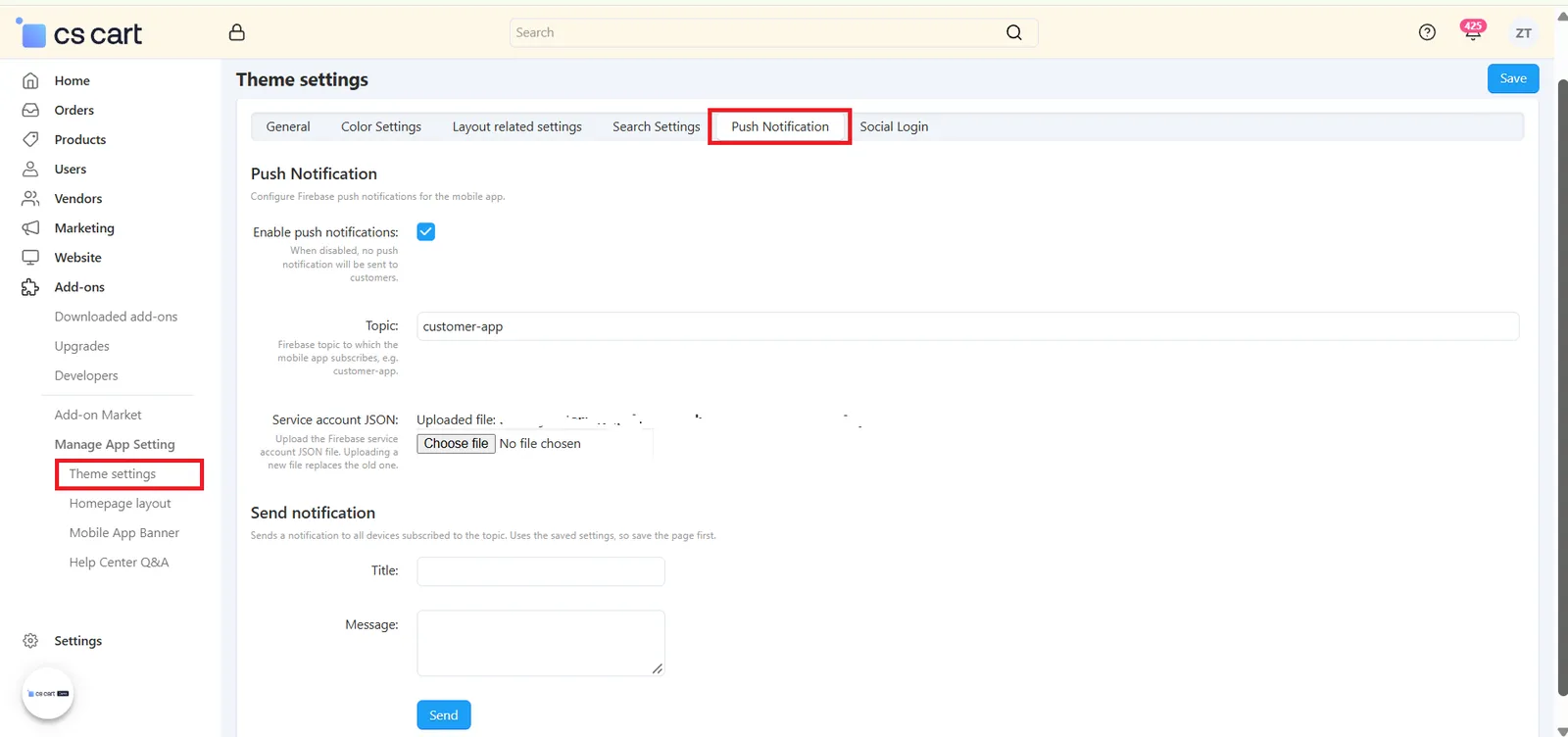Open the help question-mark icon
The image size is (1568, 737).
pyautogui.click(x=1427, y=32)
